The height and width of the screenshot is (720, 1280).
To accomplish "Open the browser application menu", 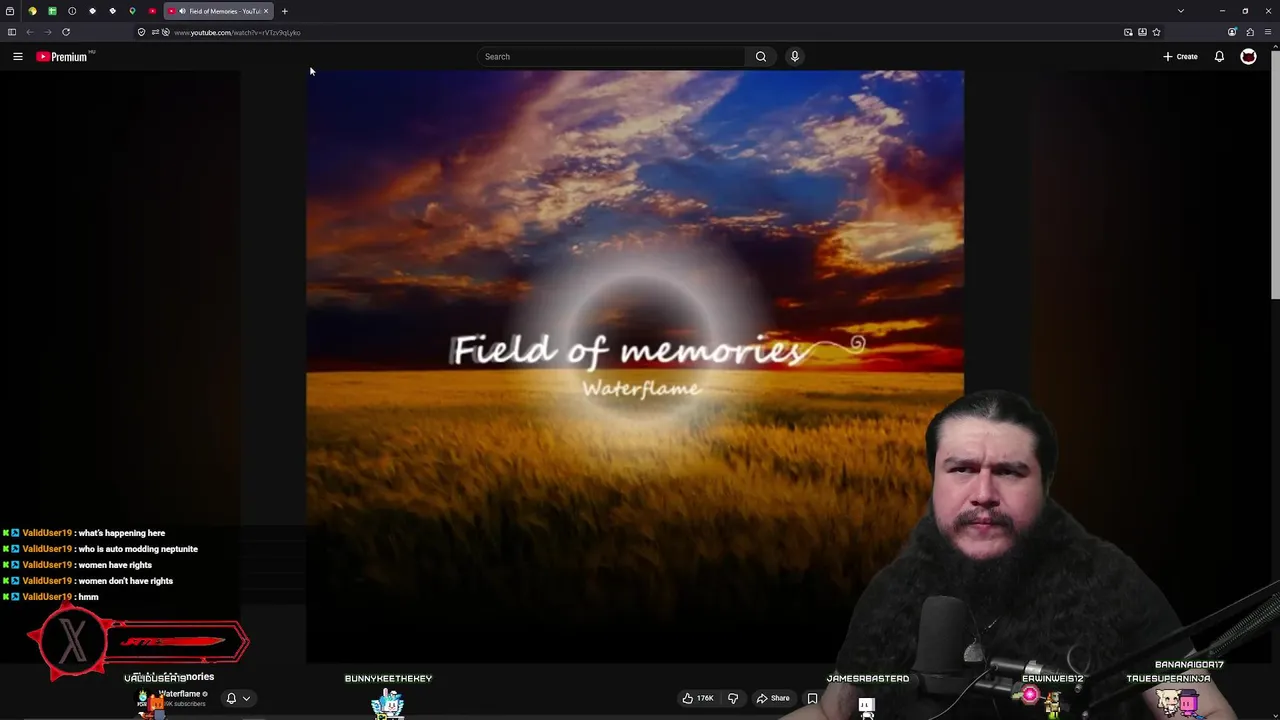I will point(1268,32).
